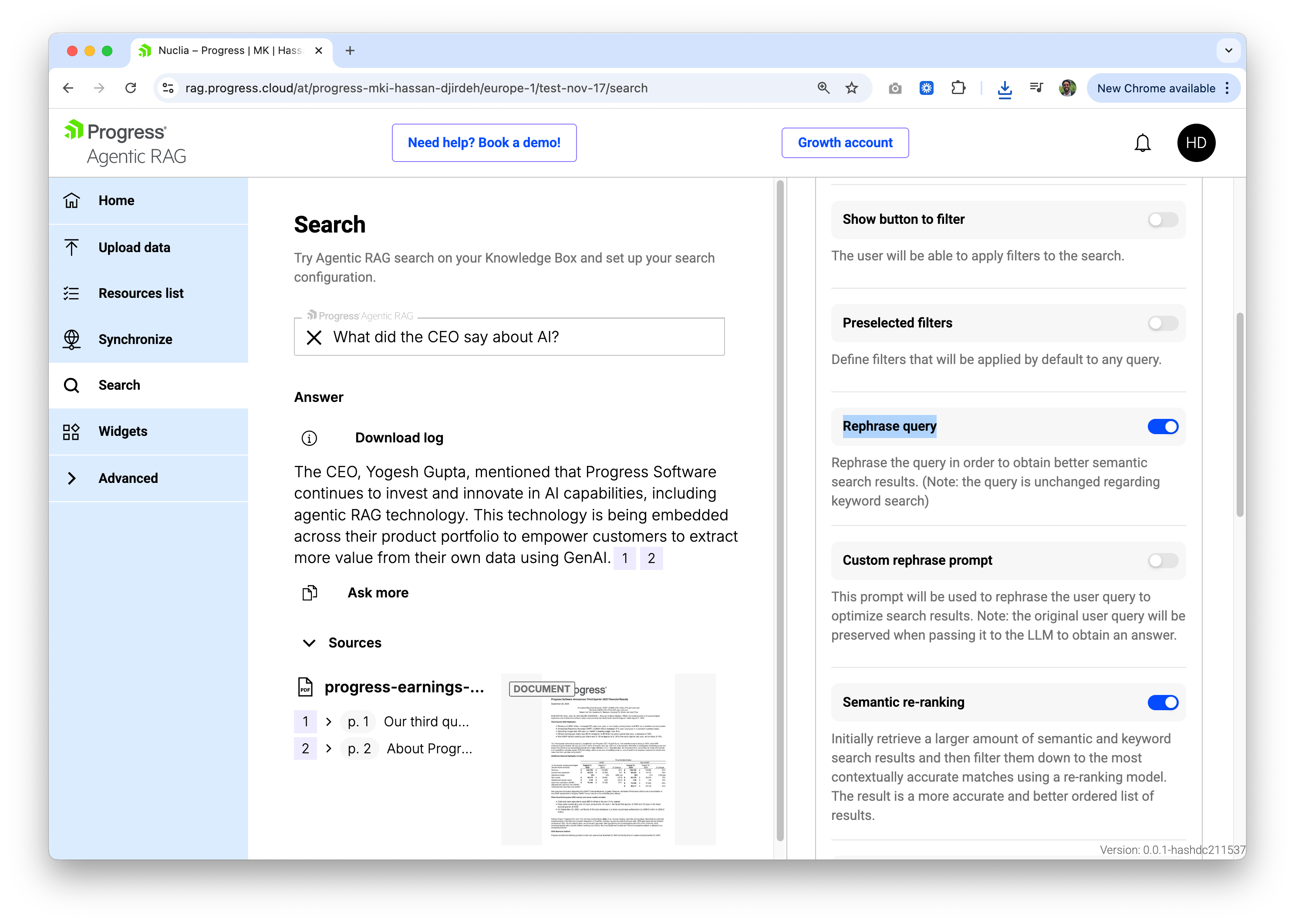Expand the Advanced sidebar menu
Screen dimensions: 1295x924
[x=128, y=478]
